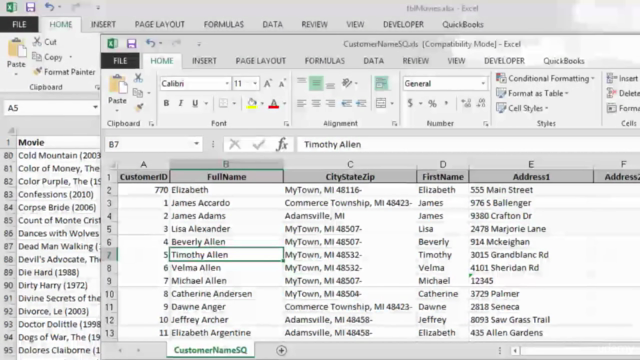
Task: Click the Accounting dollar sign format icon
Action: [x=410, y=103]
